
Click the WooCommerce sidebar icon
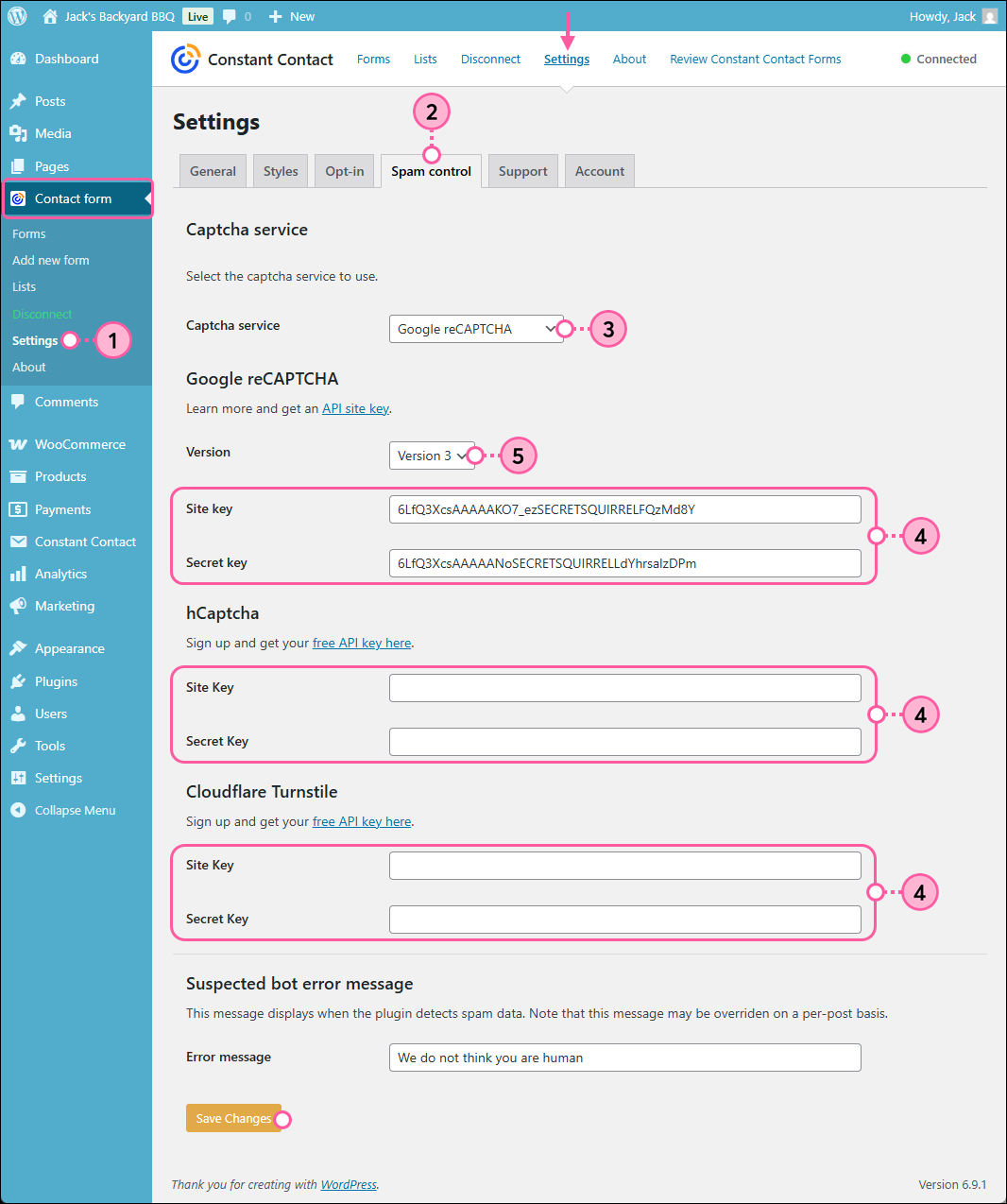19,444
